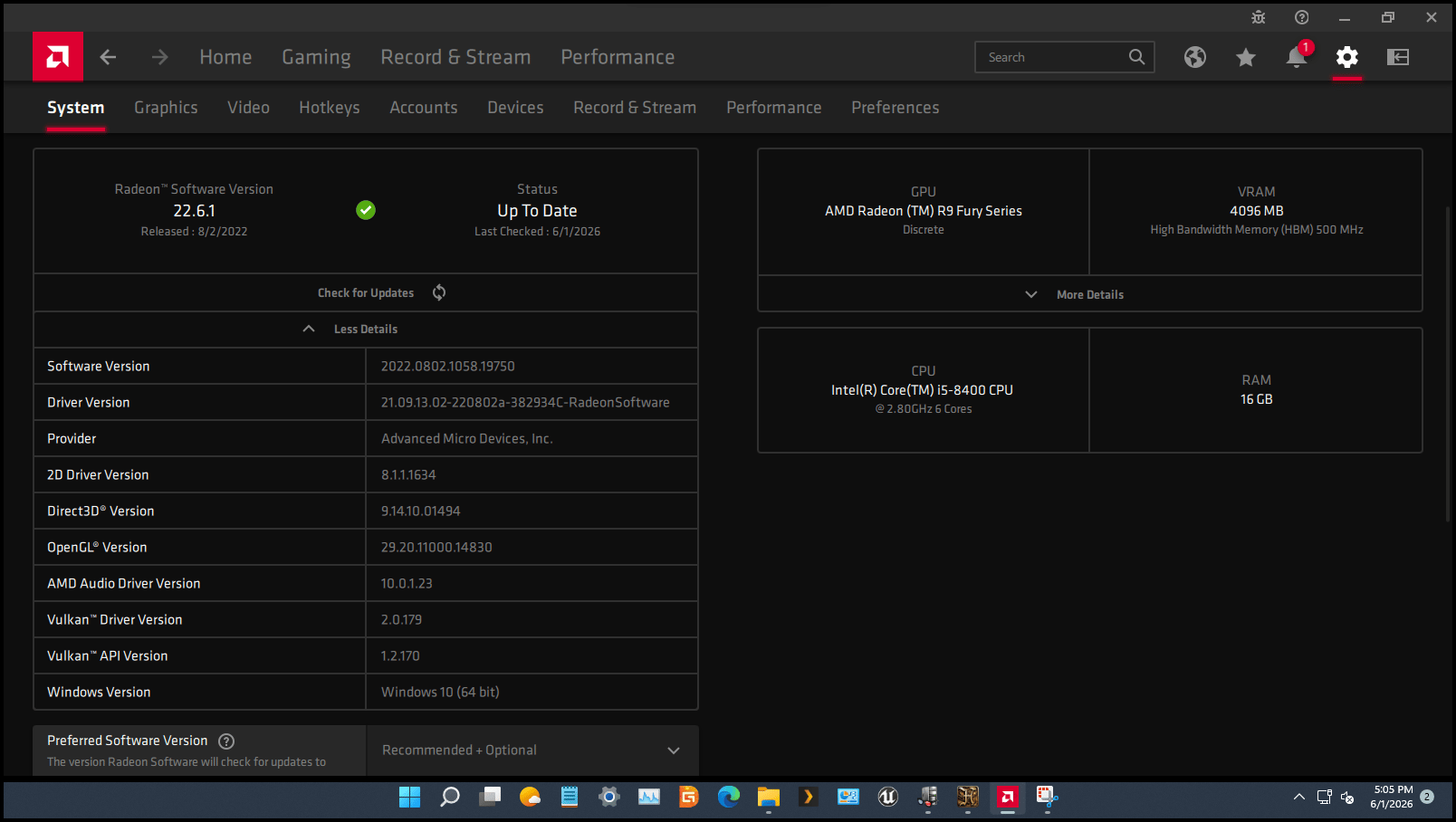Open the web browser globe icon
1456x822 pixels.
pos(1195,57)
